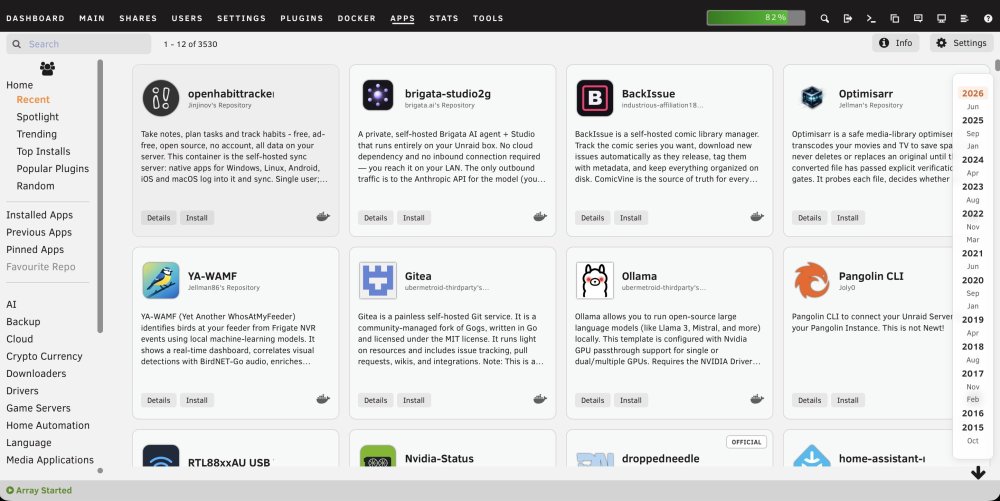Select Game Servers category
Screen dimensions: 1000x501
[x=38, y=408]
